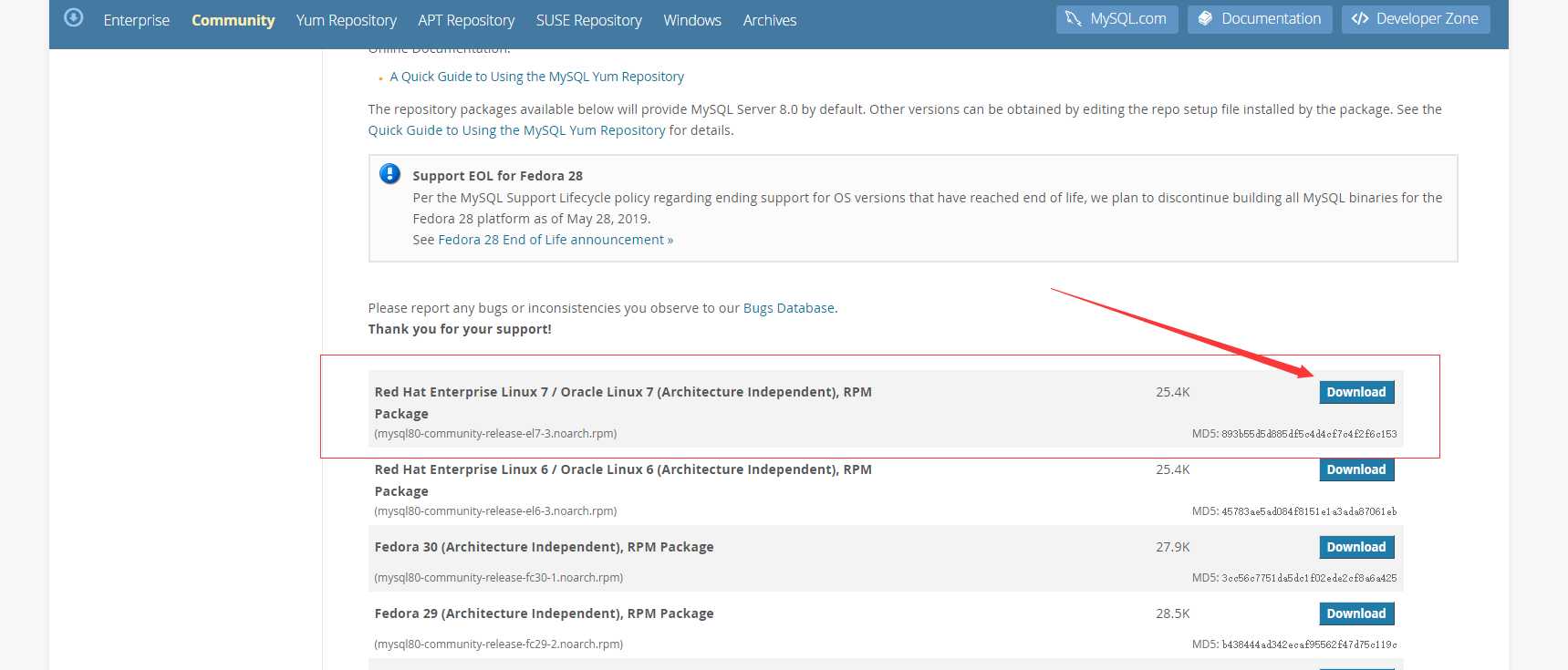Select the Community tab
The width and height of the screenshot is (1568, 670).
[x=233, y=20]
